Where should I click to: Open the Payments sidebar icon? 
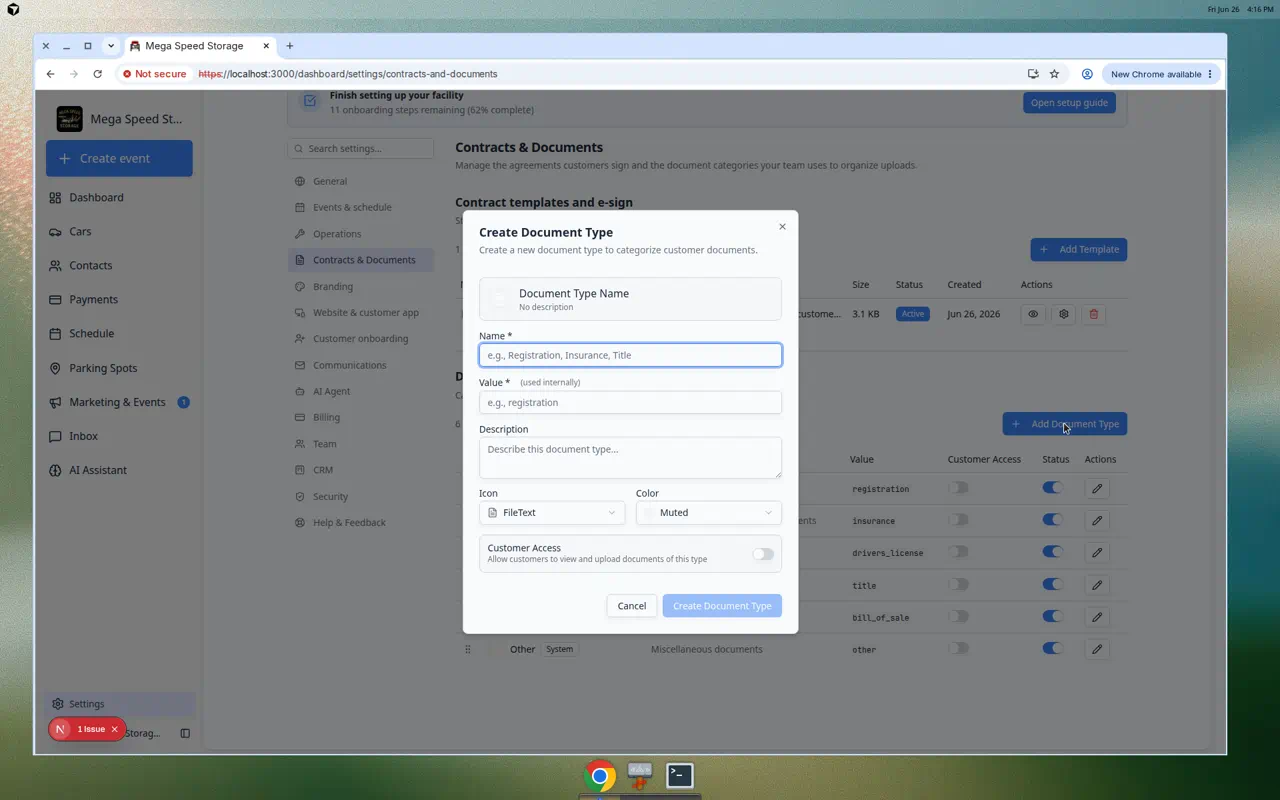(x=55, y=300)
